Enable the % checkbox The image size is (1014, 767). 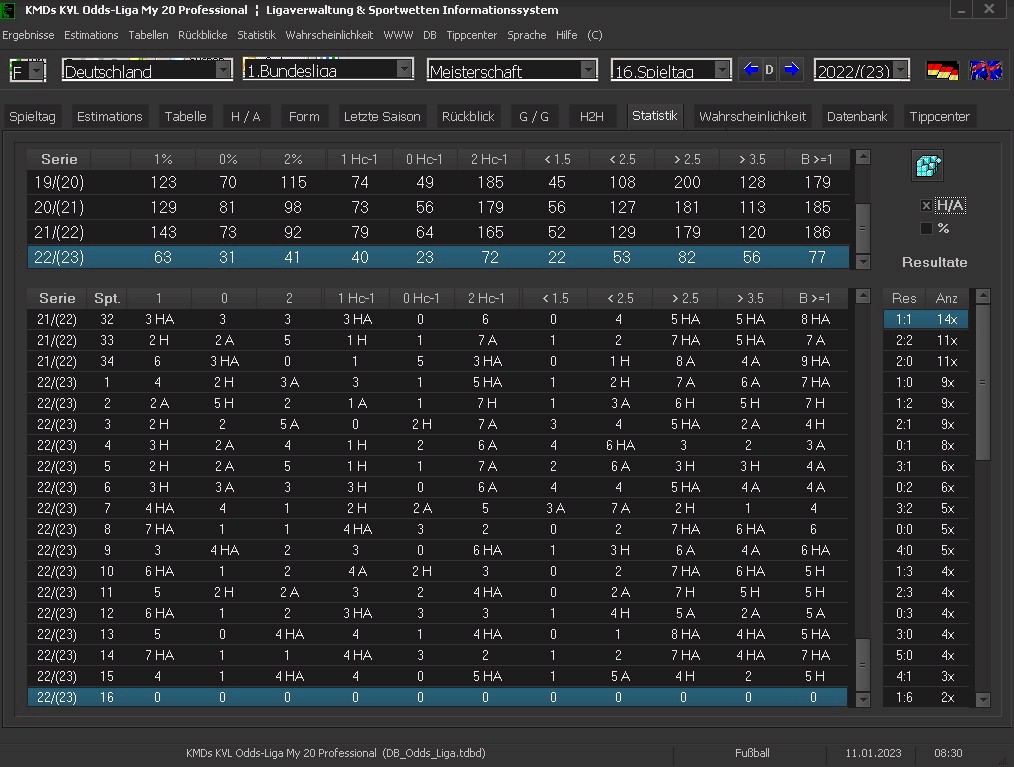point(926,228)
